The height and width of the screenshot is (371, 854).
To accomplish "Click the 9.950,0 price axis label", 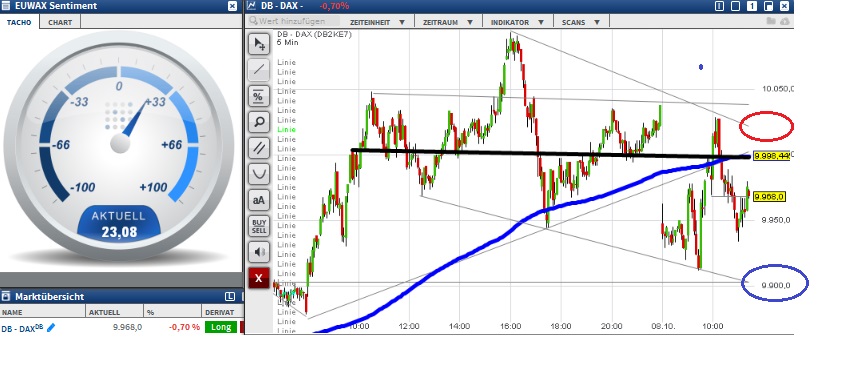I will click(x=777, y=220).
